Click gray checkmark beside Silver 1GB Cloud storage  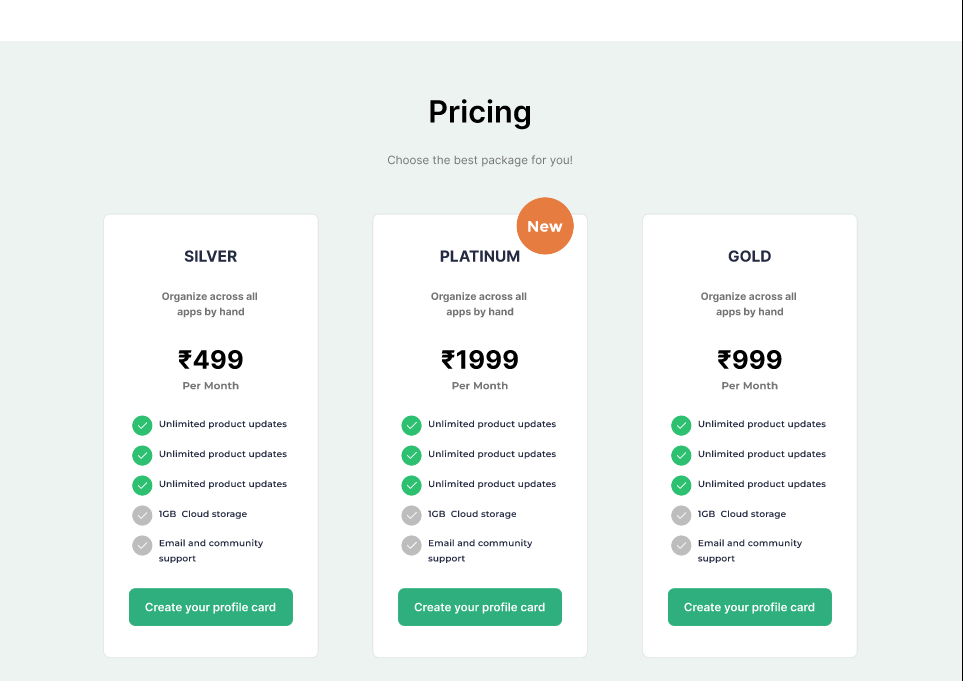(x=142, y=515)
